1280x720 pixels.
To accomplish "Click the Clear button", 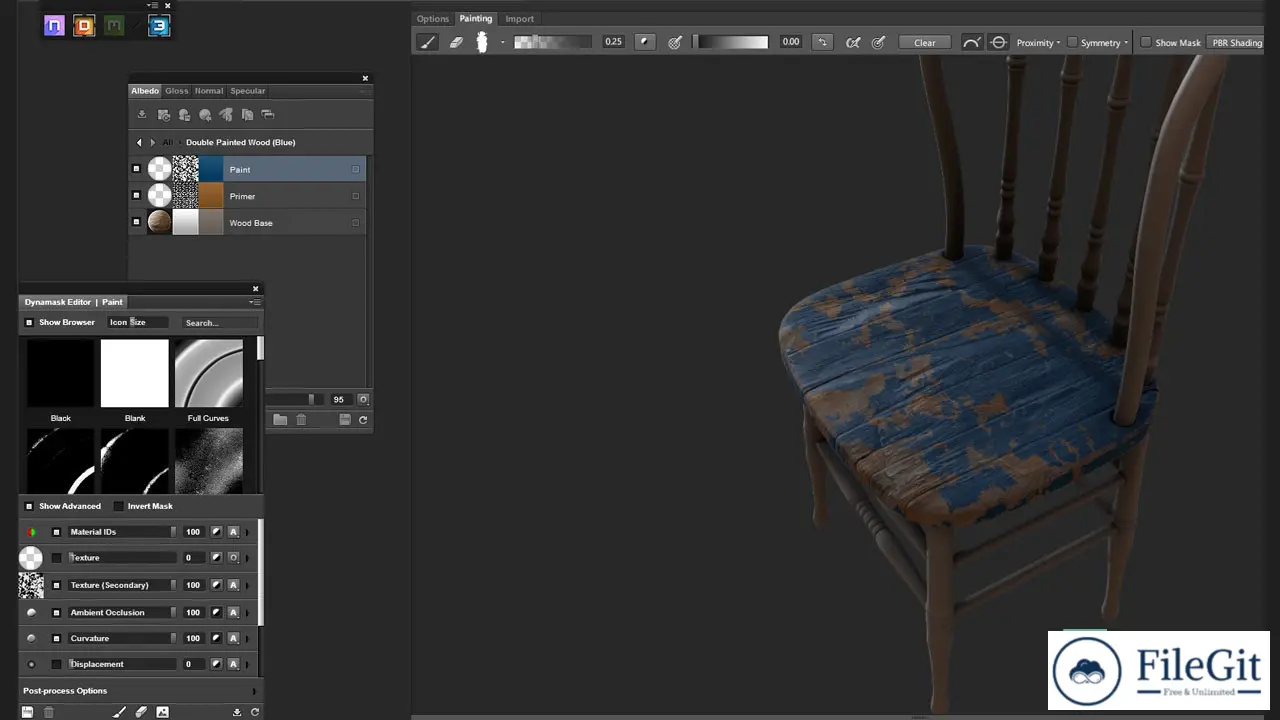I will coord(925,42).
